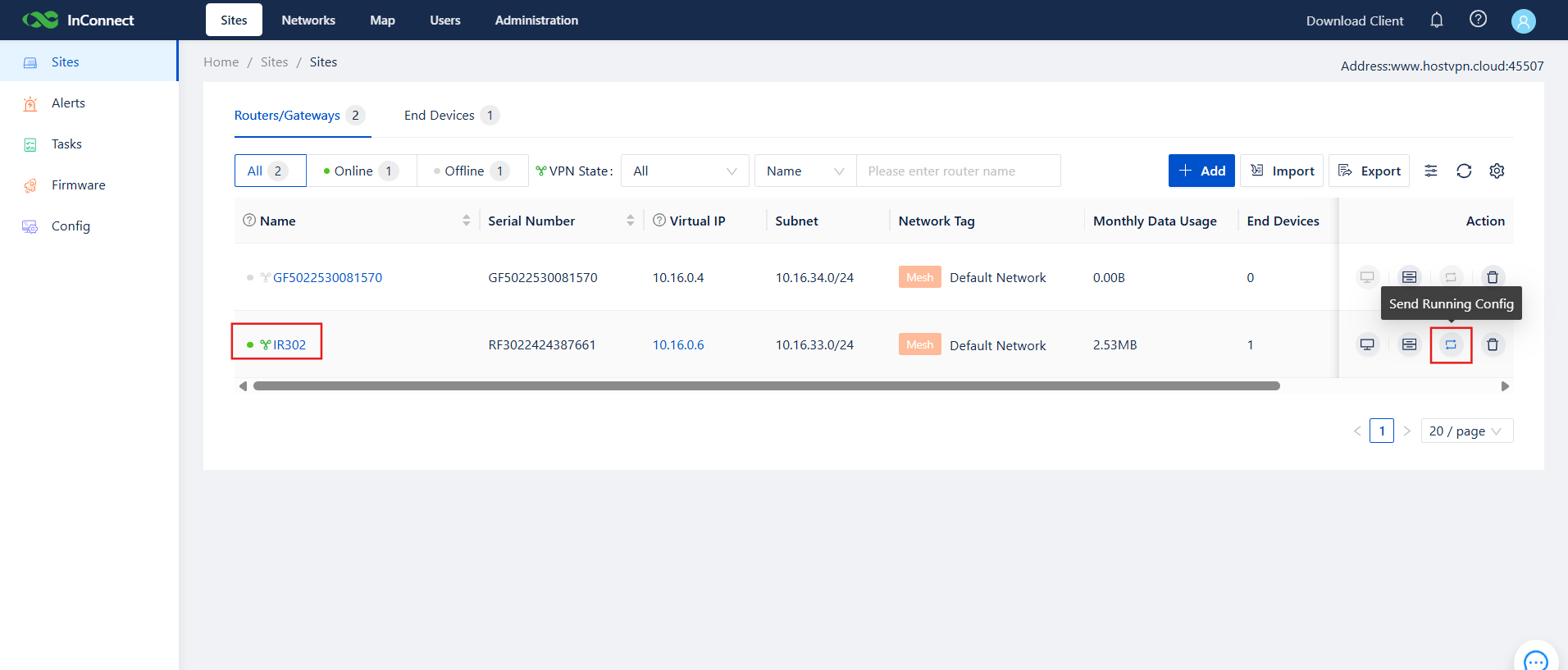Viewport: 1568px width, 670px height.
Task: Click Download Client link
Action: 1355,21
